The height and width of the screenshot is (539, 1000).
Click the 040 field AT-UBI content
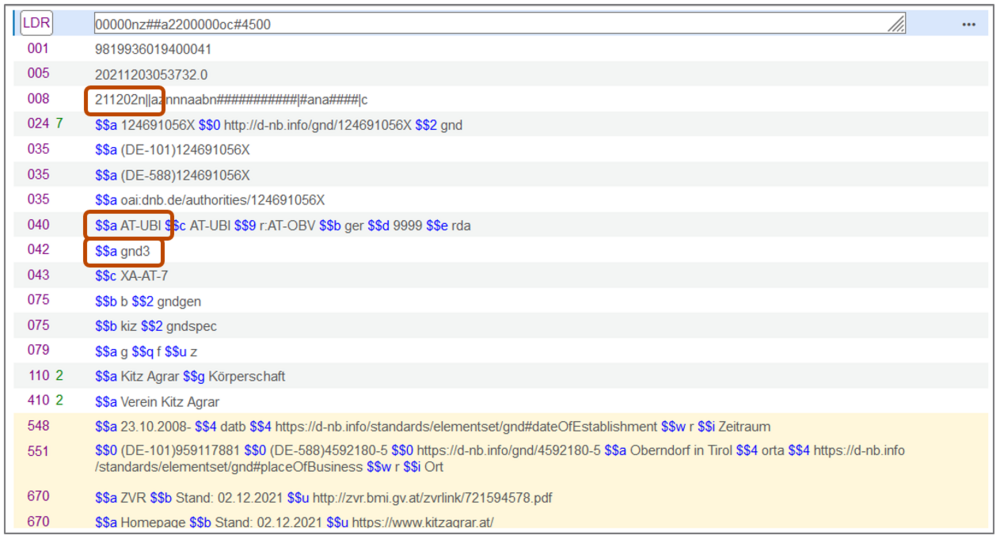point(283,226)
